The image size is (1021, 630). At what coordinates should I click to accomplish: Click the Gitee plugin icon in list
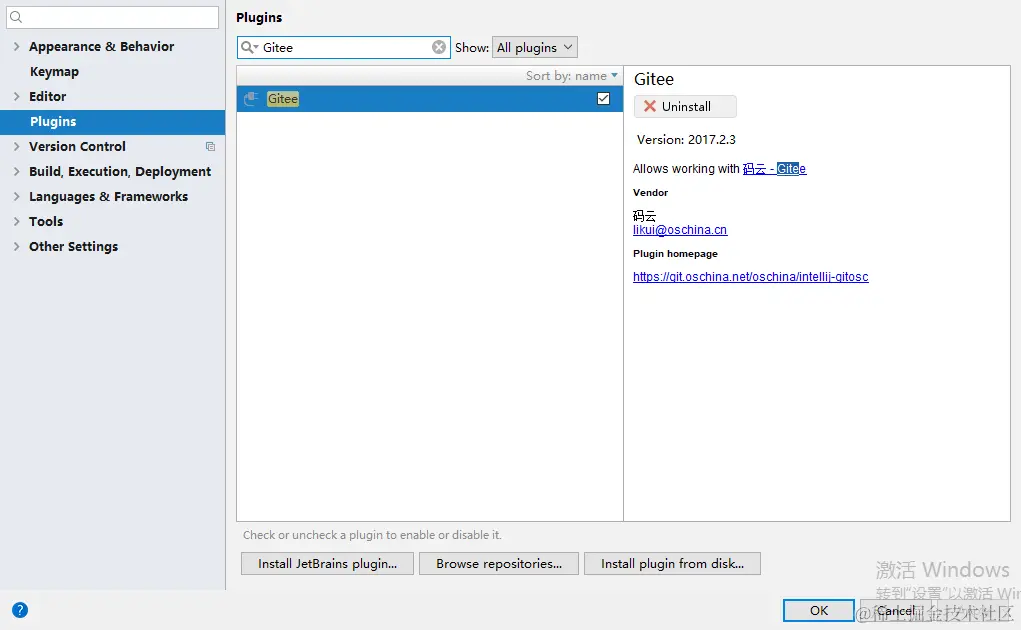pos(251,99)
